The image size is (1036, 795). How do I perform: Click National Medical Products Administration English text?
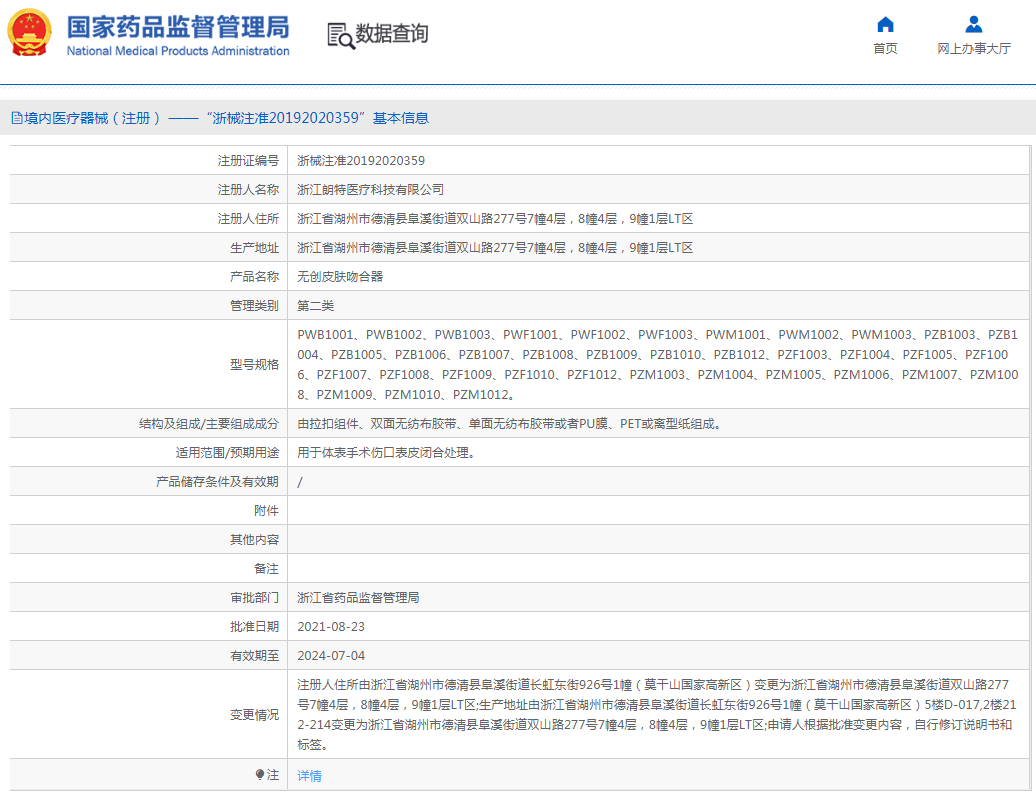tap(178, 51)
